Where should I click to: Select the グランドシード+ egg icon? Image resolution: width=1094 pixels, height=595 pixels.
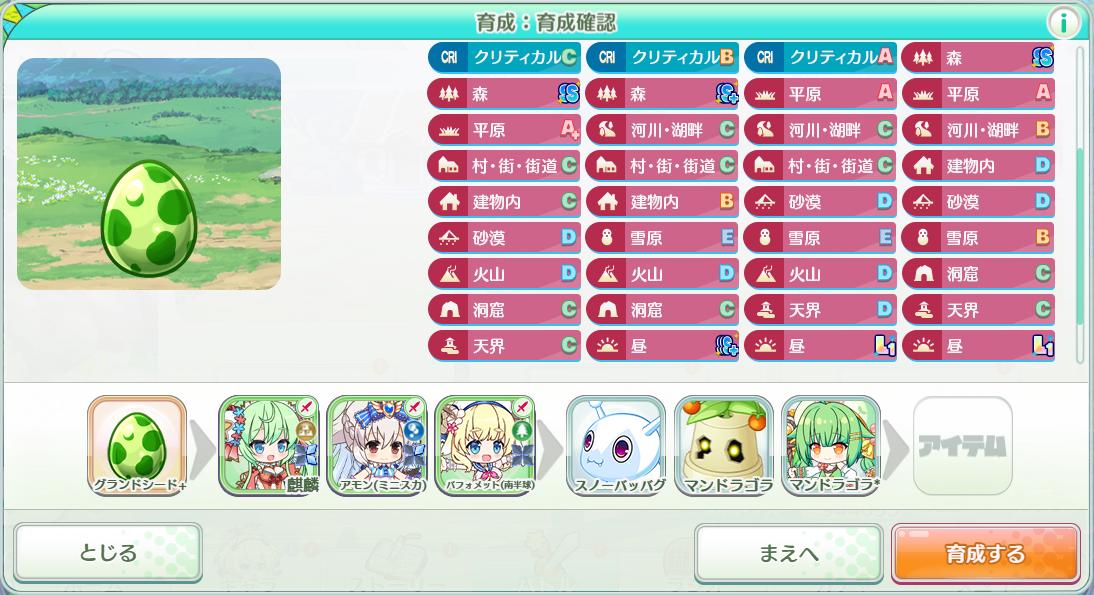(x=137, y=446)
